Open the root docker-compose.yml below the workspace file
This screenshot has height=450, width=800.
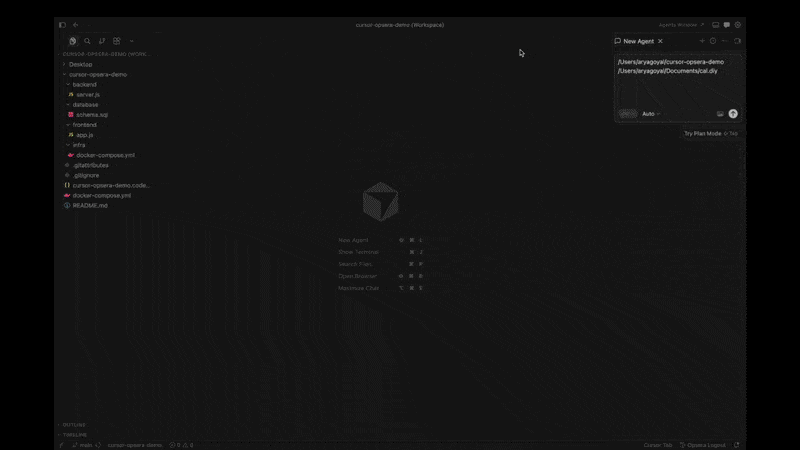coord(102,195)
